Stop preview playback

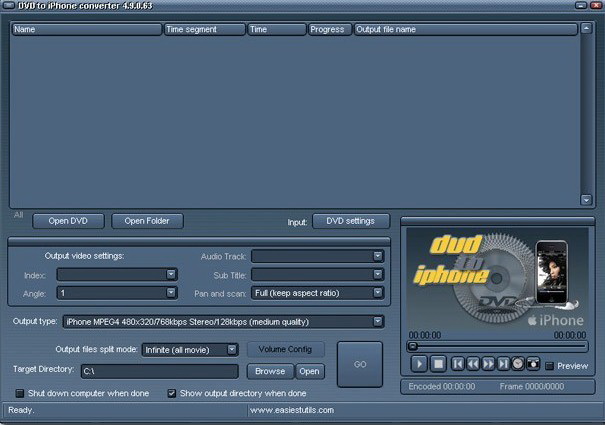438,364
